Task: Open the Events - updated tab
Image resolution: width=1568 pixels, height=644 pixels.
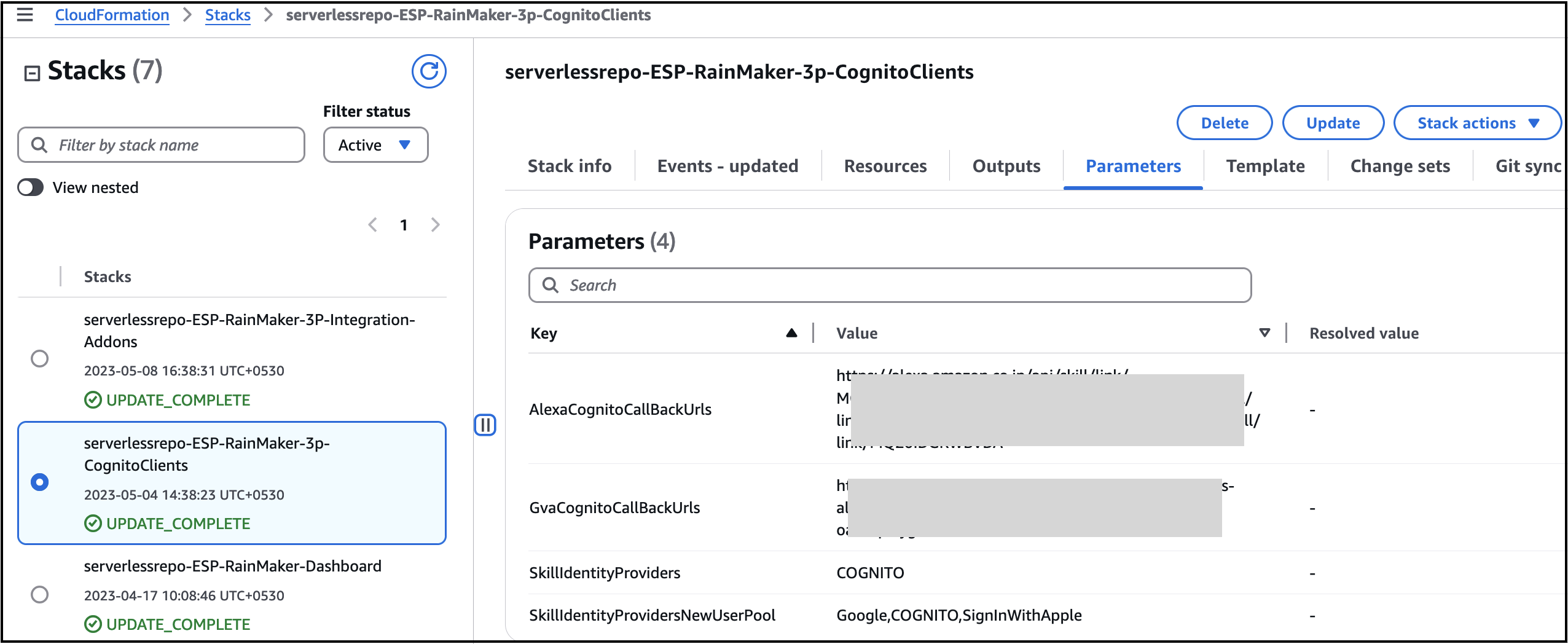Action: pos(728,166)
